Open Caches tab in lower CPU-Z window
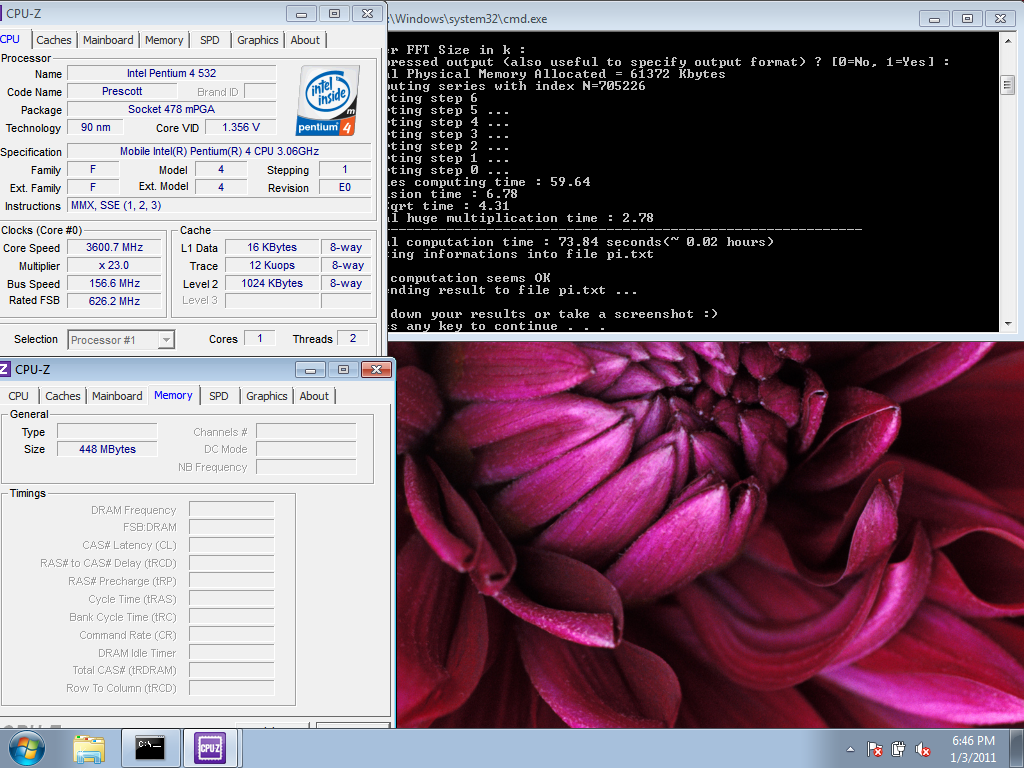 click(x=63, y=396)
